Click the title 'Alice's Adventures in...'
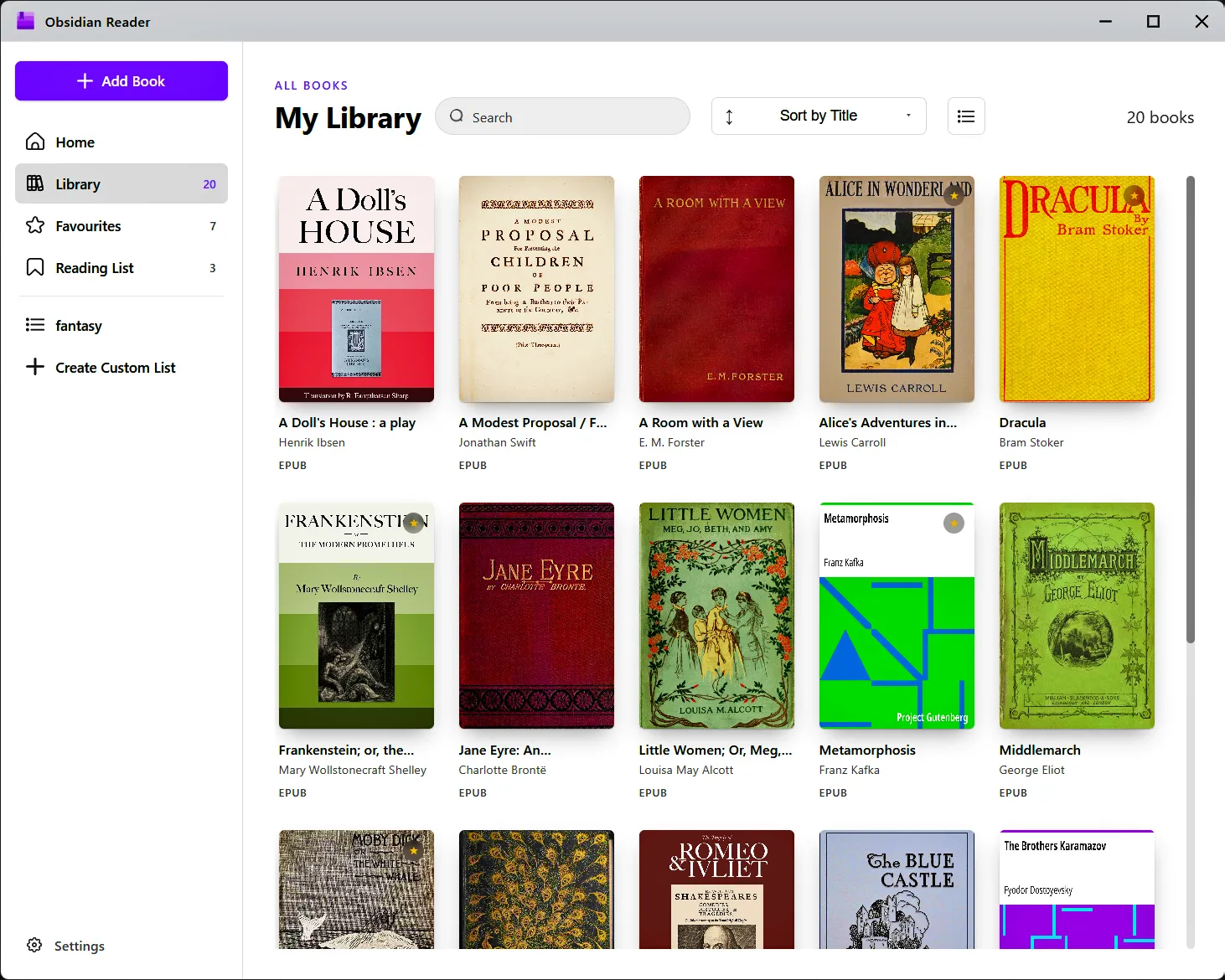Image resolution: width=1225 pixels, height=980 pixels. pos(888,423)
